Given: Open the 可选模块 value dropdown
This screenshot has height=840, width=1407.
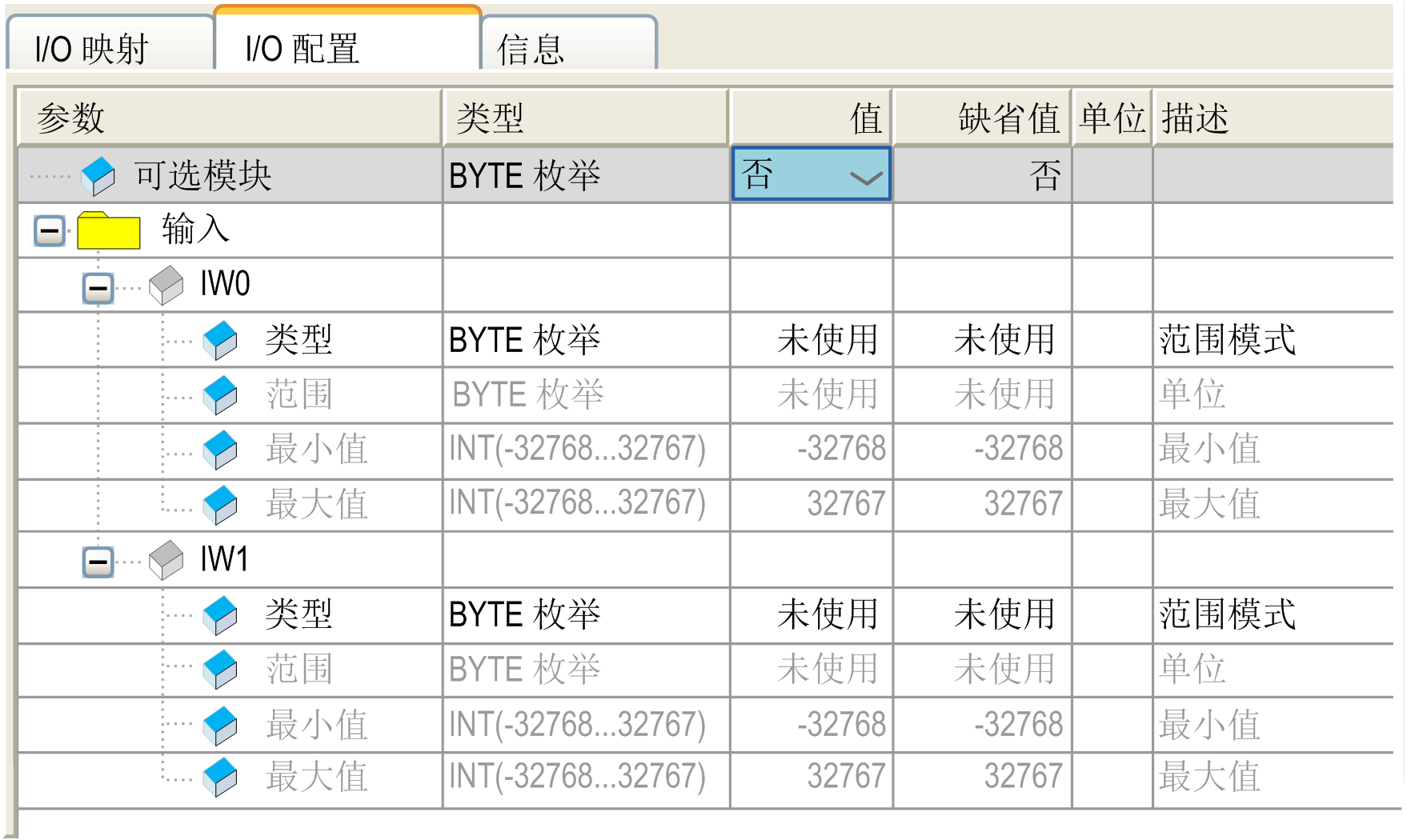Looking at the screenshot, I should [866, 177].
